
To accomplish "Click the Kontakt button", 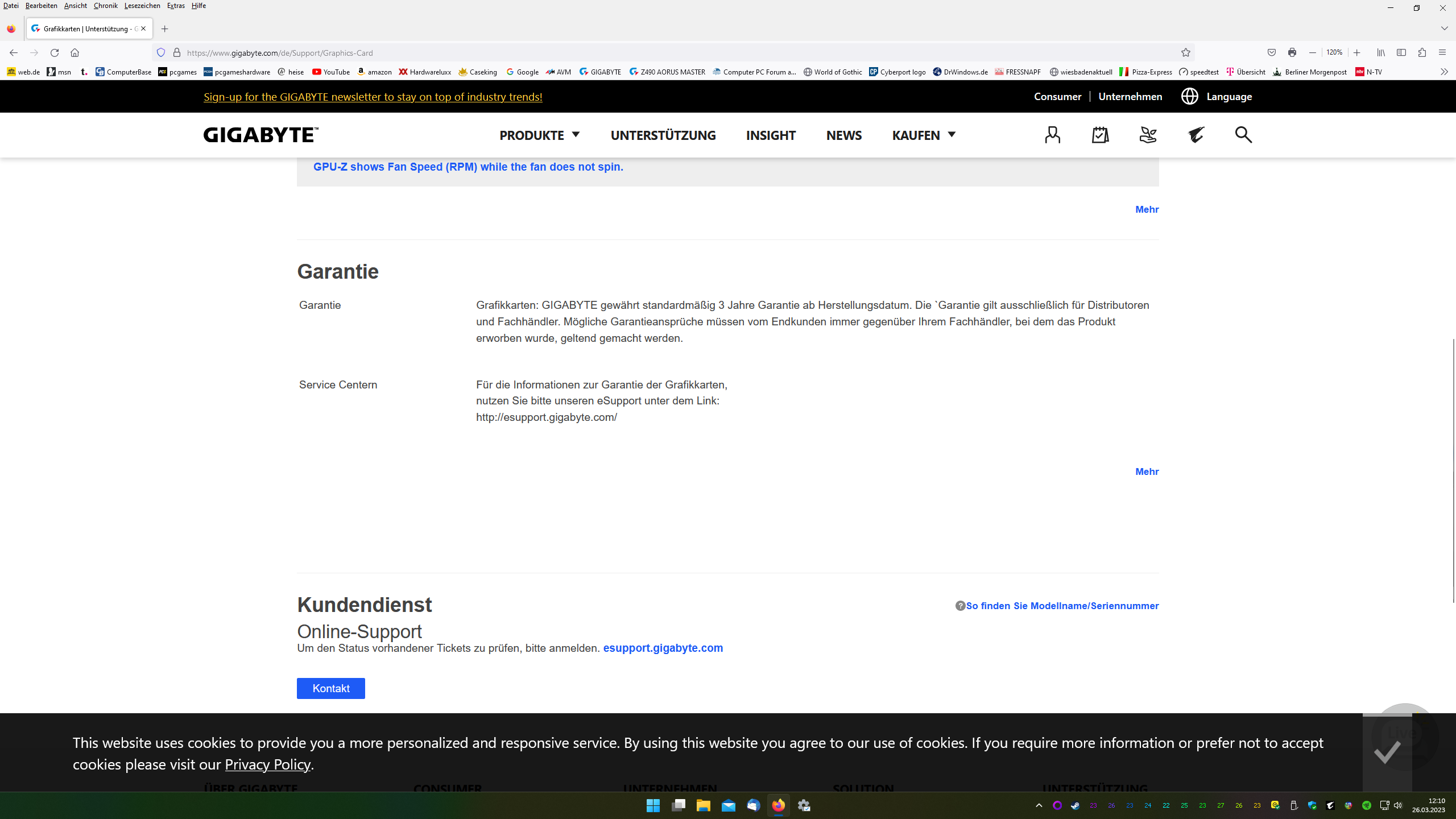I will tap(330, 688).
